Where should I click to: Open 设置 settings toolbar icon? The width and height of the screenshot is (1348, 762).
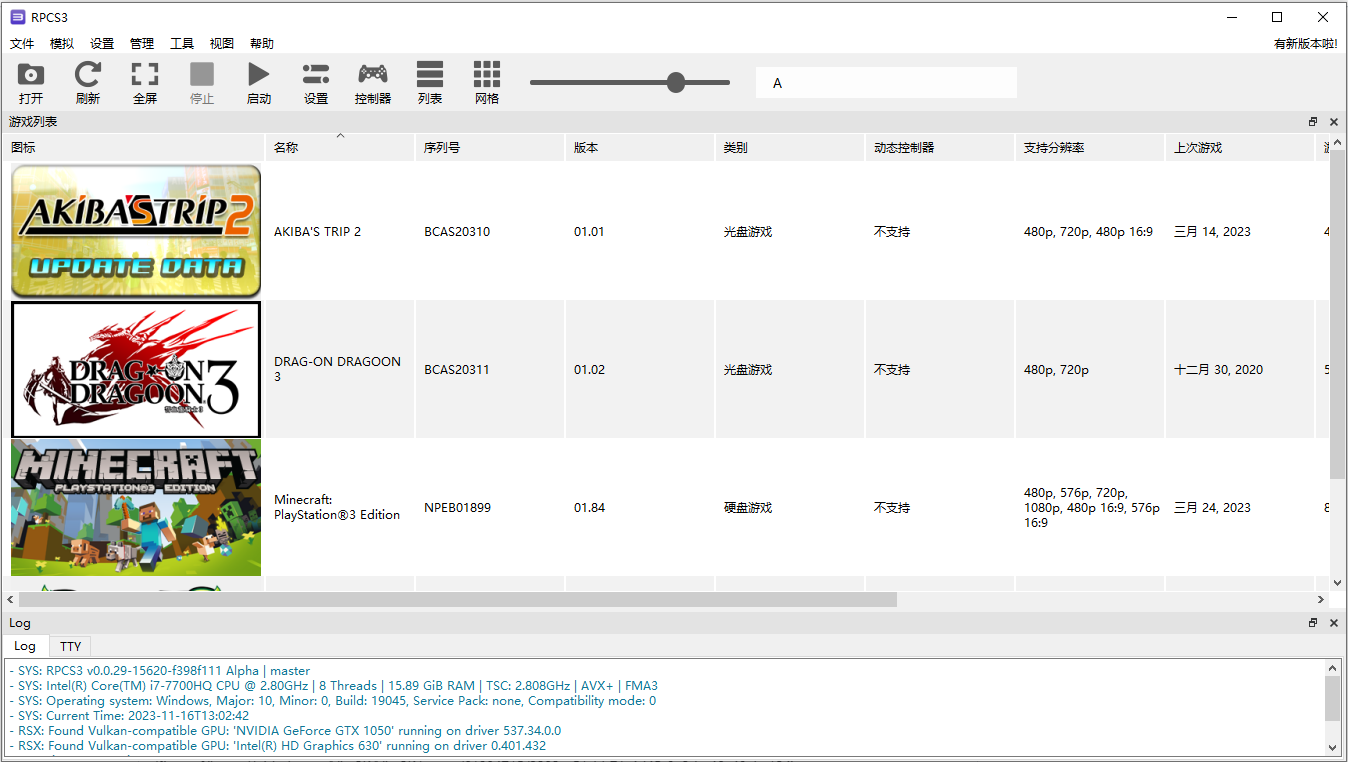(x=316, y=74)
